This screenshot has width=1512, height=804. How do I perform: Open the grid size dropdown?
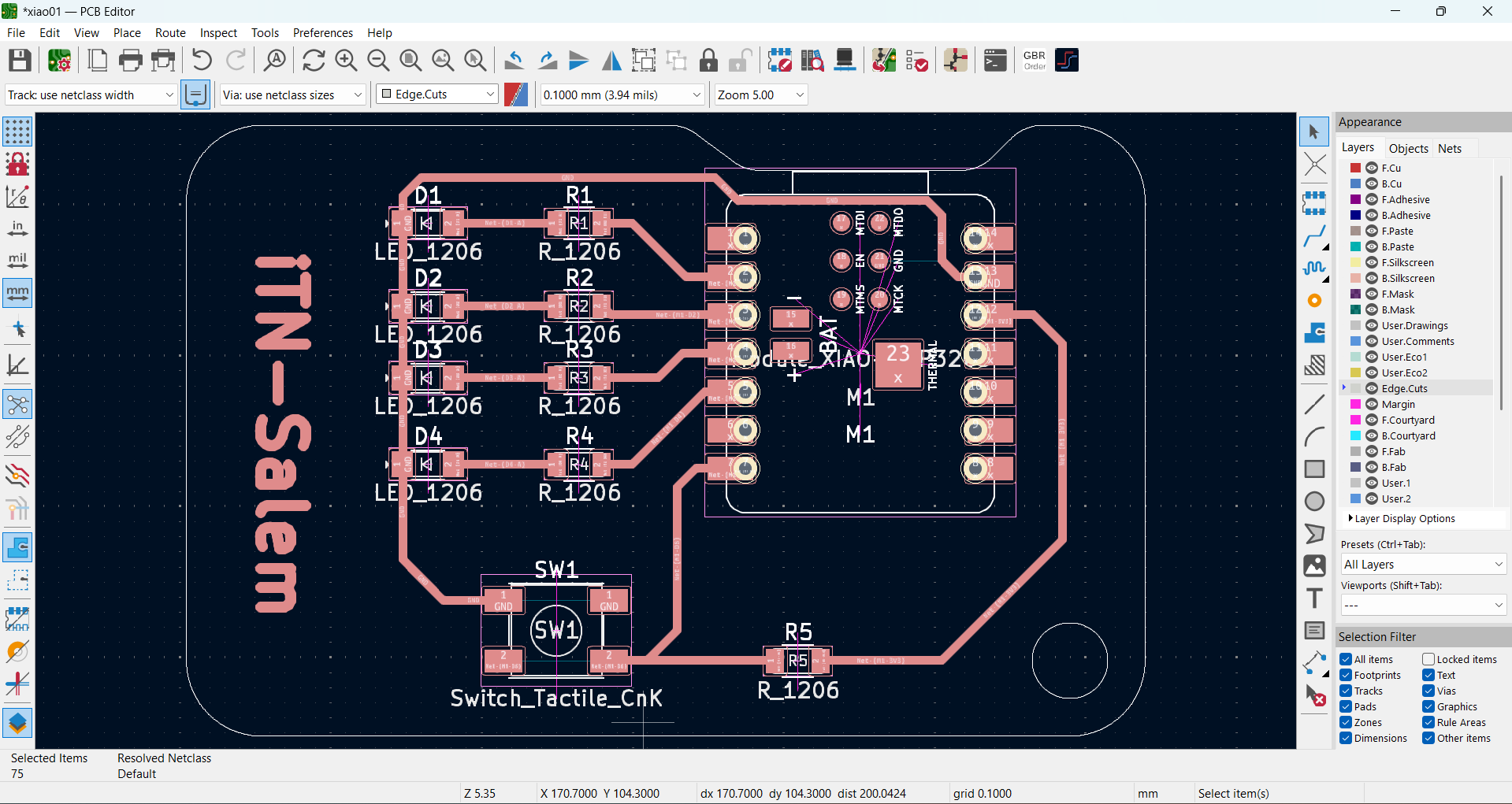click(x=622, y=94)
